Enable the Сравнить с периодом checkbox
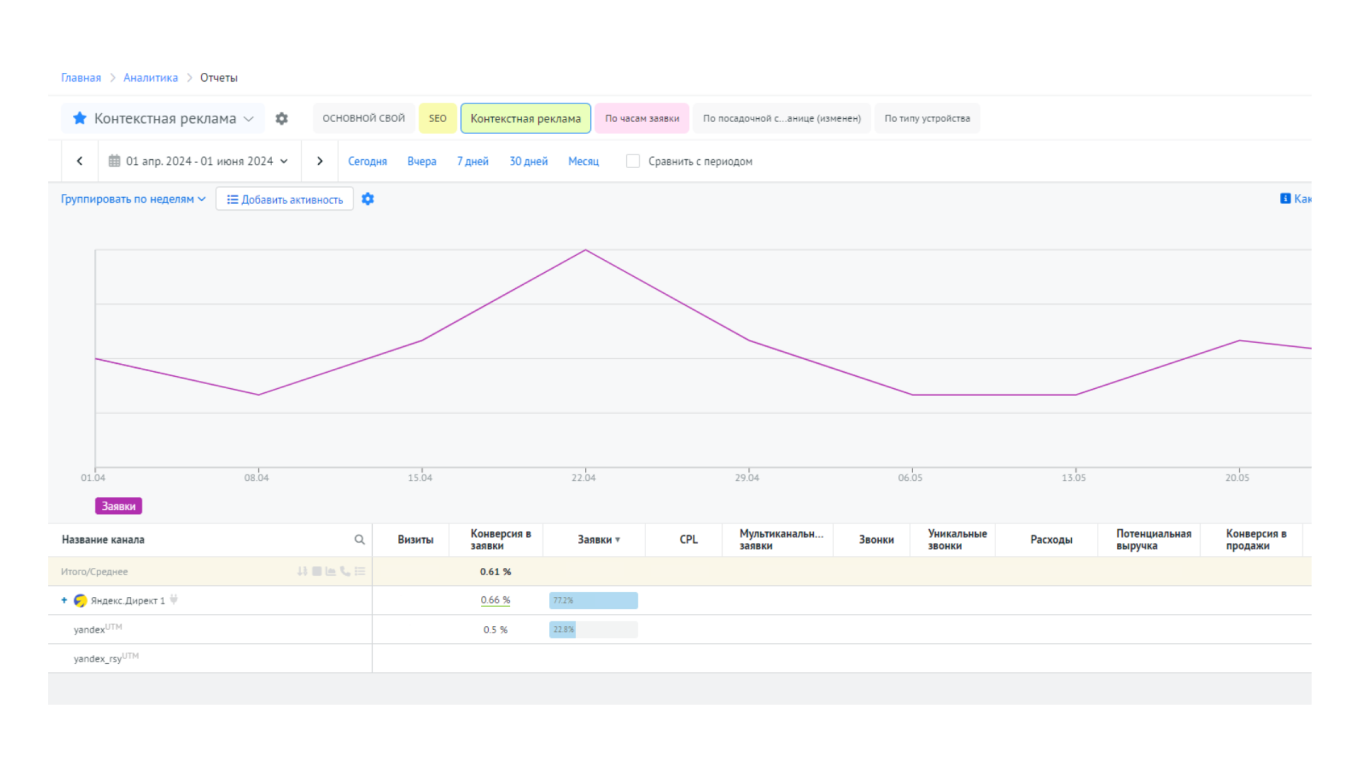The height and width of the screenshot is (765, 1360). pyautogui.click(x=633, y=161)
